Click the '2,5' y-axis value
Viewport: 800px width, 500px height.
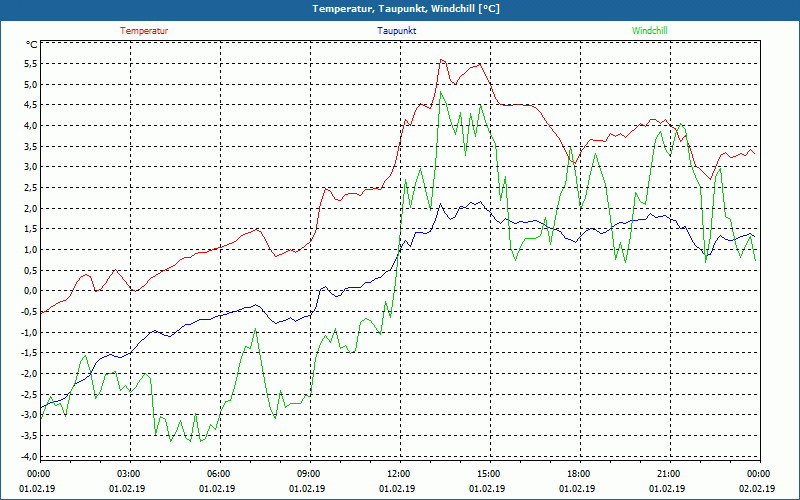[x=31, y=188]
